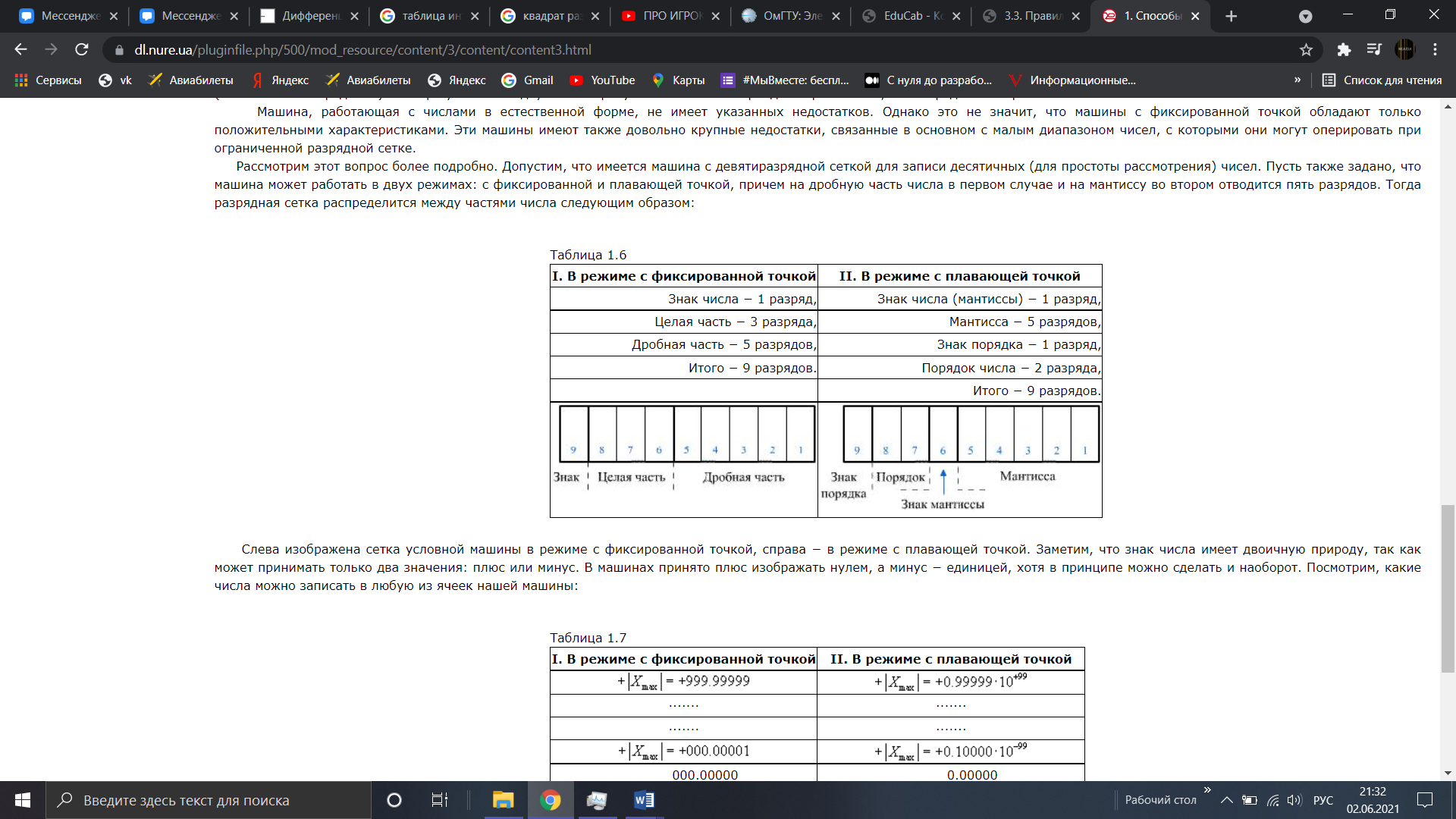
Task: Open the Chrome profile avatar
Action: click(x=1405, y=49)
